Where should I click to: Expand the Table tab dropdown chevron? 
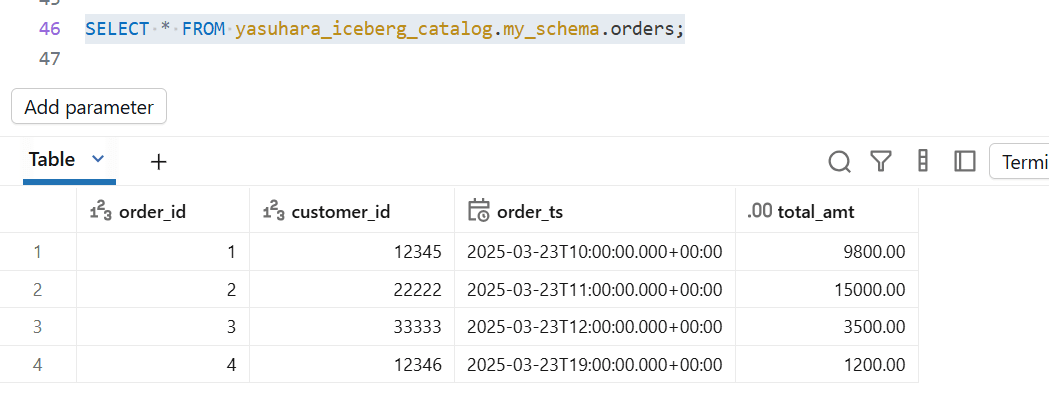point(98,159)
